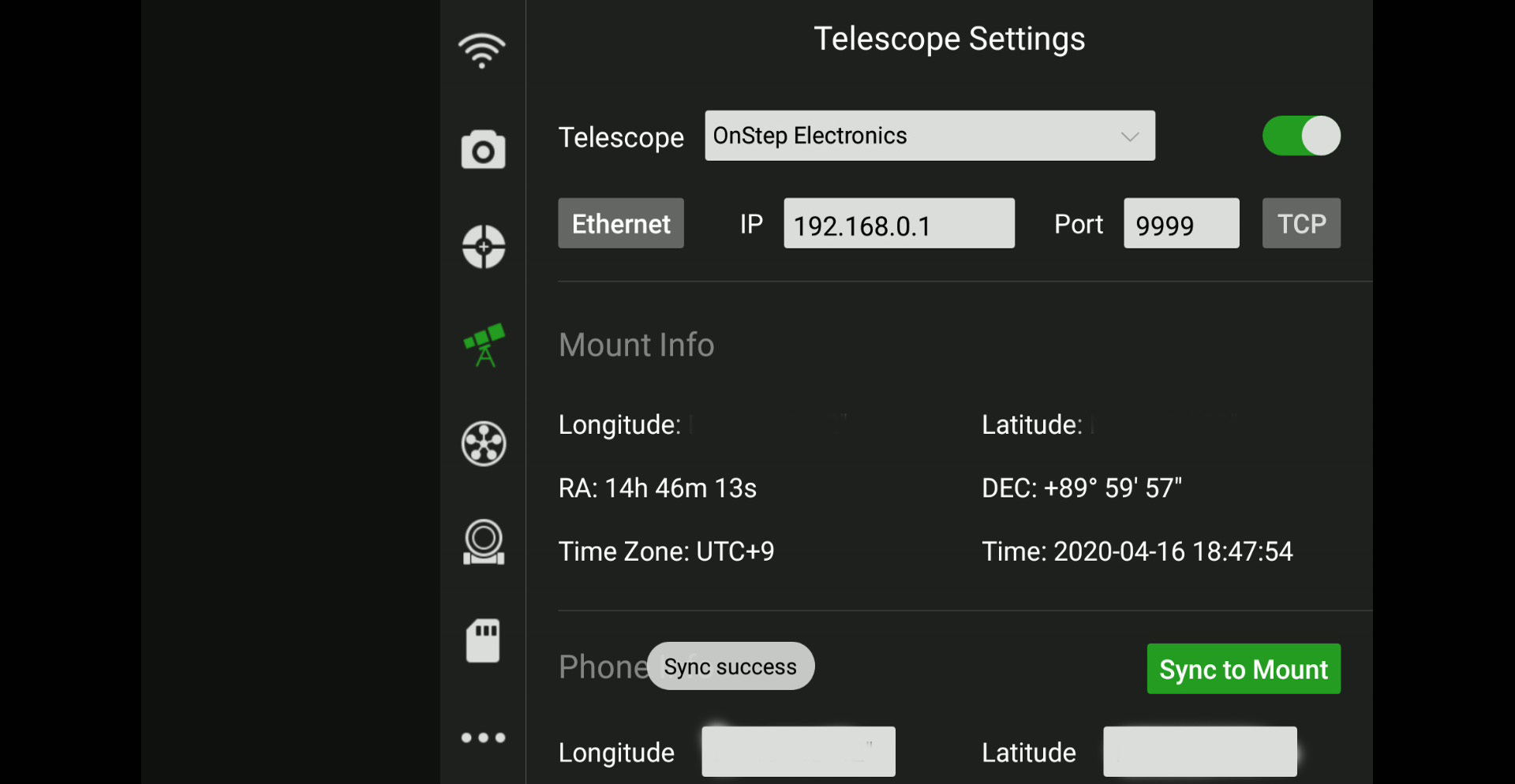
Task: Open the three-dots more menu
Action: [483, 738]
